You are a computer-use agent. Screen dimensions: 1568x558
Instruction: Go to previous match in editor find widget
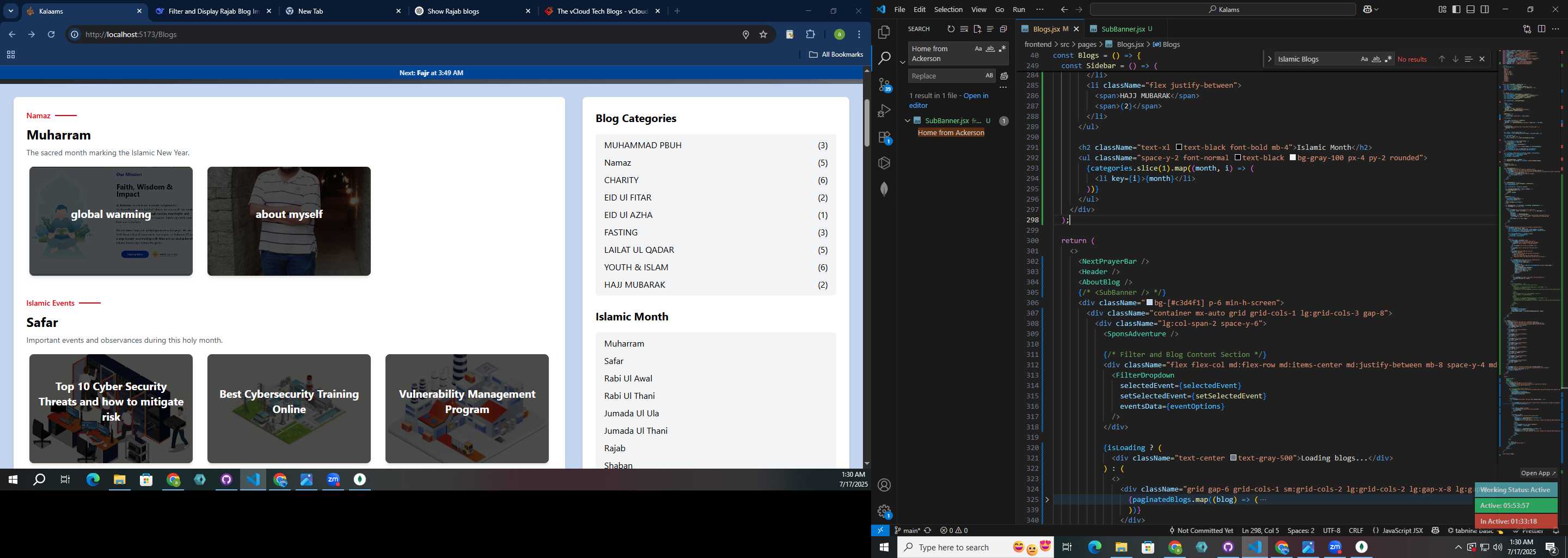click(1441, 59)
